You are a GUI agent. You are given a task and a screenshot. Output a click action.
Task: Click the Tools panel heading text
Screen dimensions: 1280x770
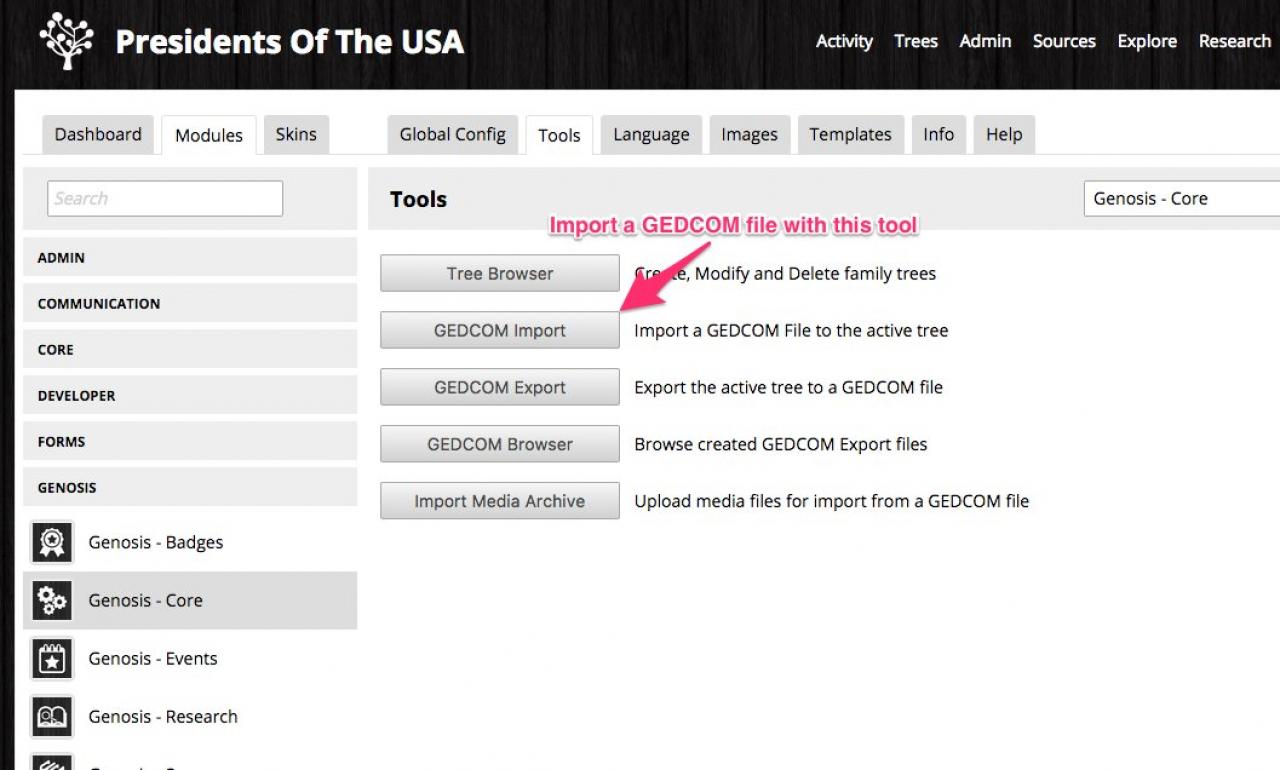418,199
